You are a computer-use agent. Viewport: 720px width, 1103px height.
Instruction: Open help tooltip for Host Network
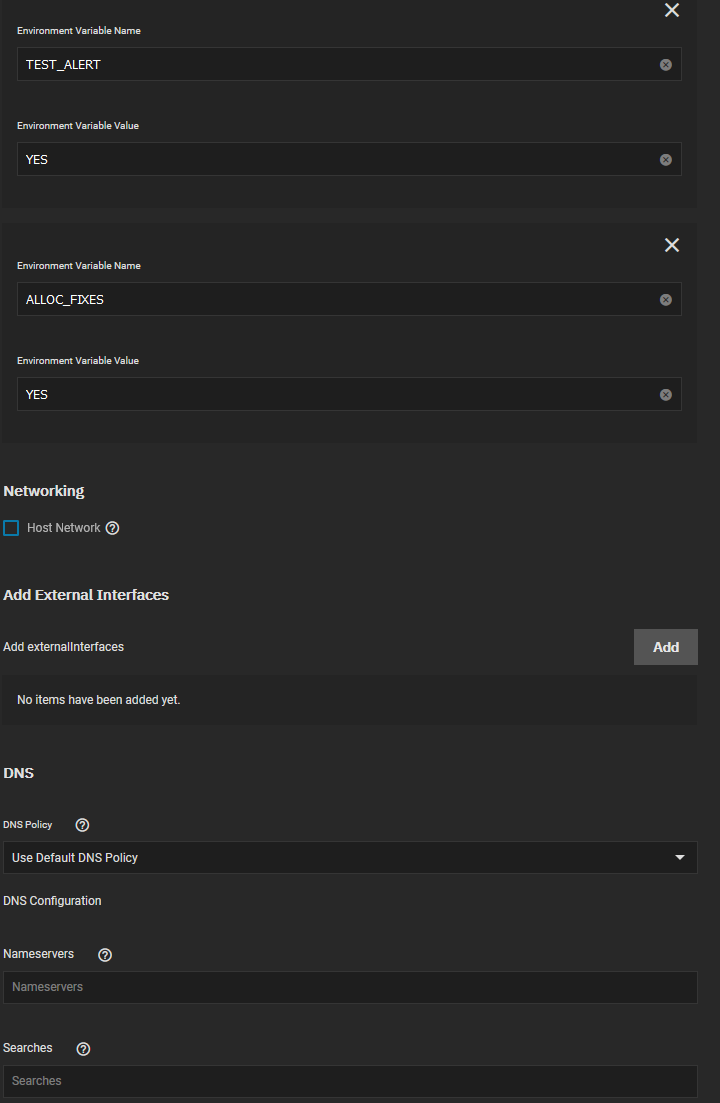(x=112, y=528)
